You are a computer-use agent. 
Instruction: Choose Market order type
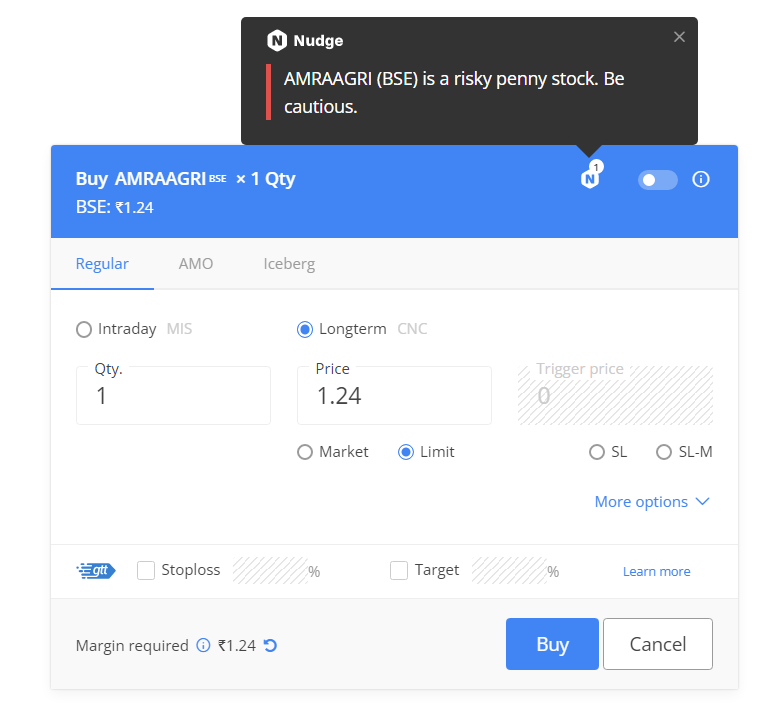tap(333, 452)
